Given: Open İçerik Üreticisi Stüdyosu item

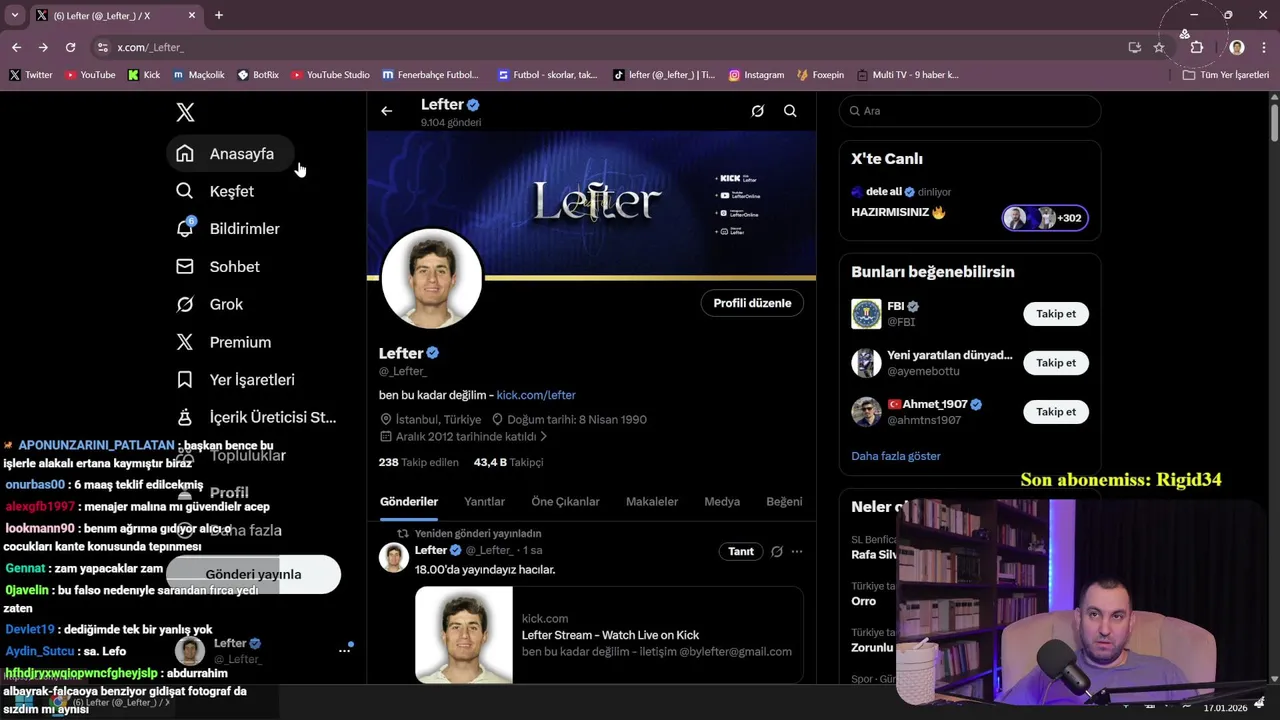Looking at the screenshot, I should [x=256, y=418].
